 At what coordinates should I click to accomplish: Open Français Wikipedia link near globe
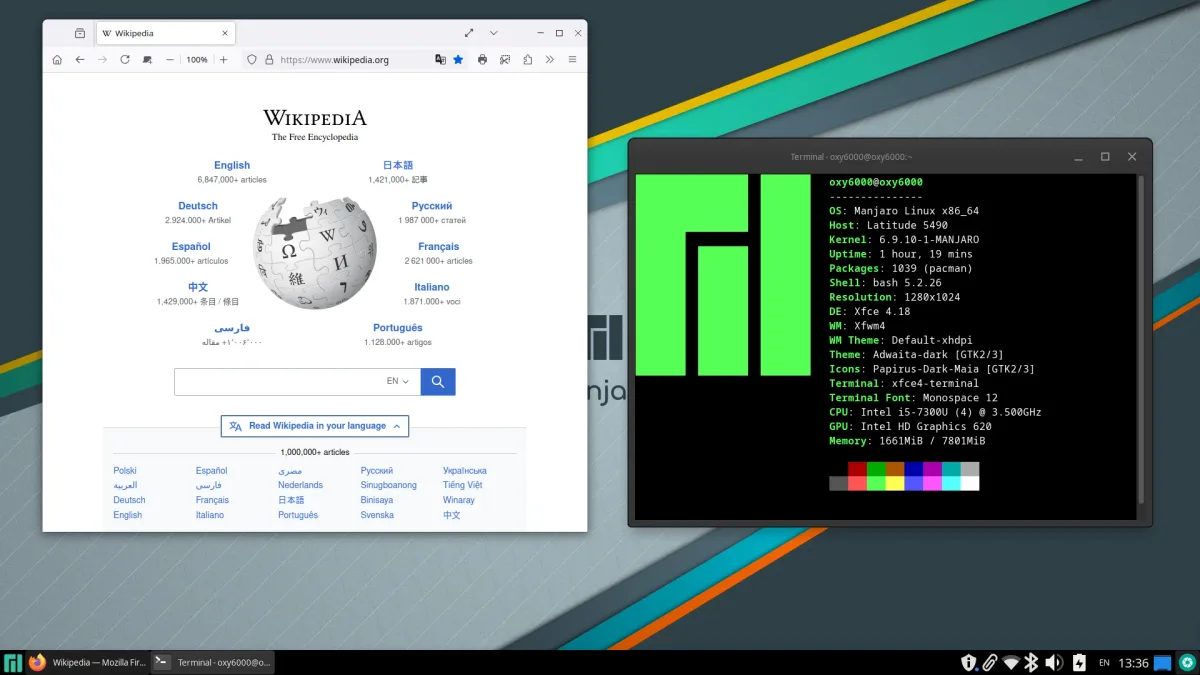click(439, 246)
